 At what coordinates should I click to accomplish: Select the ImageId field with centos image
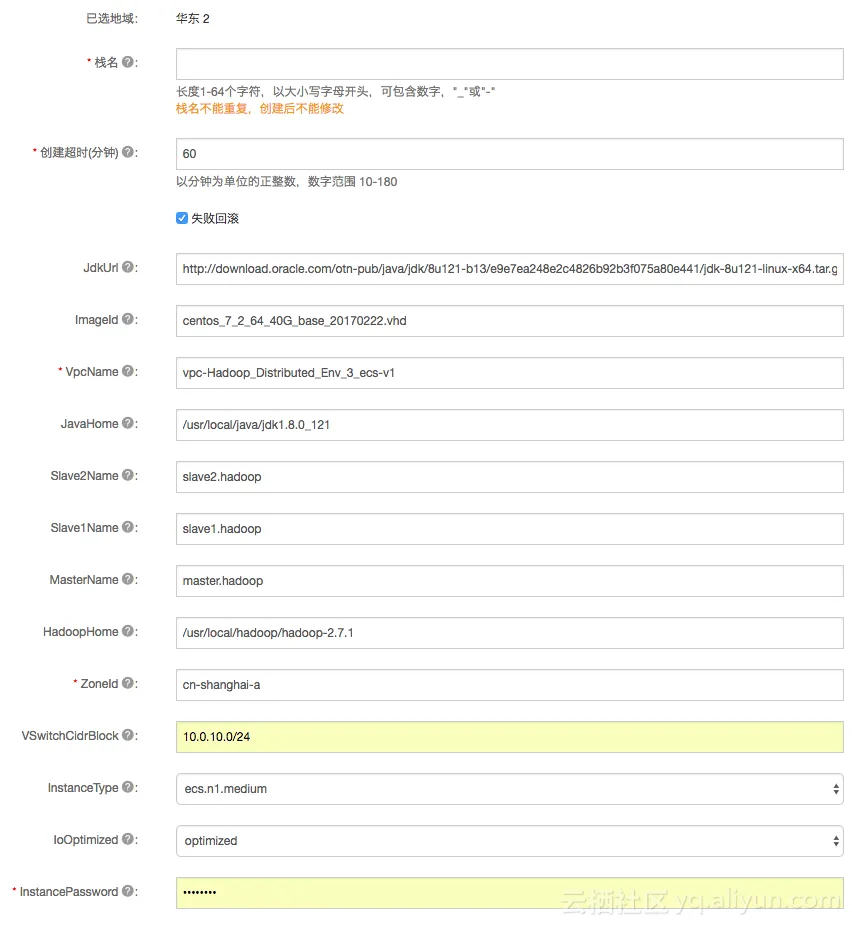(x=510, y=321)
